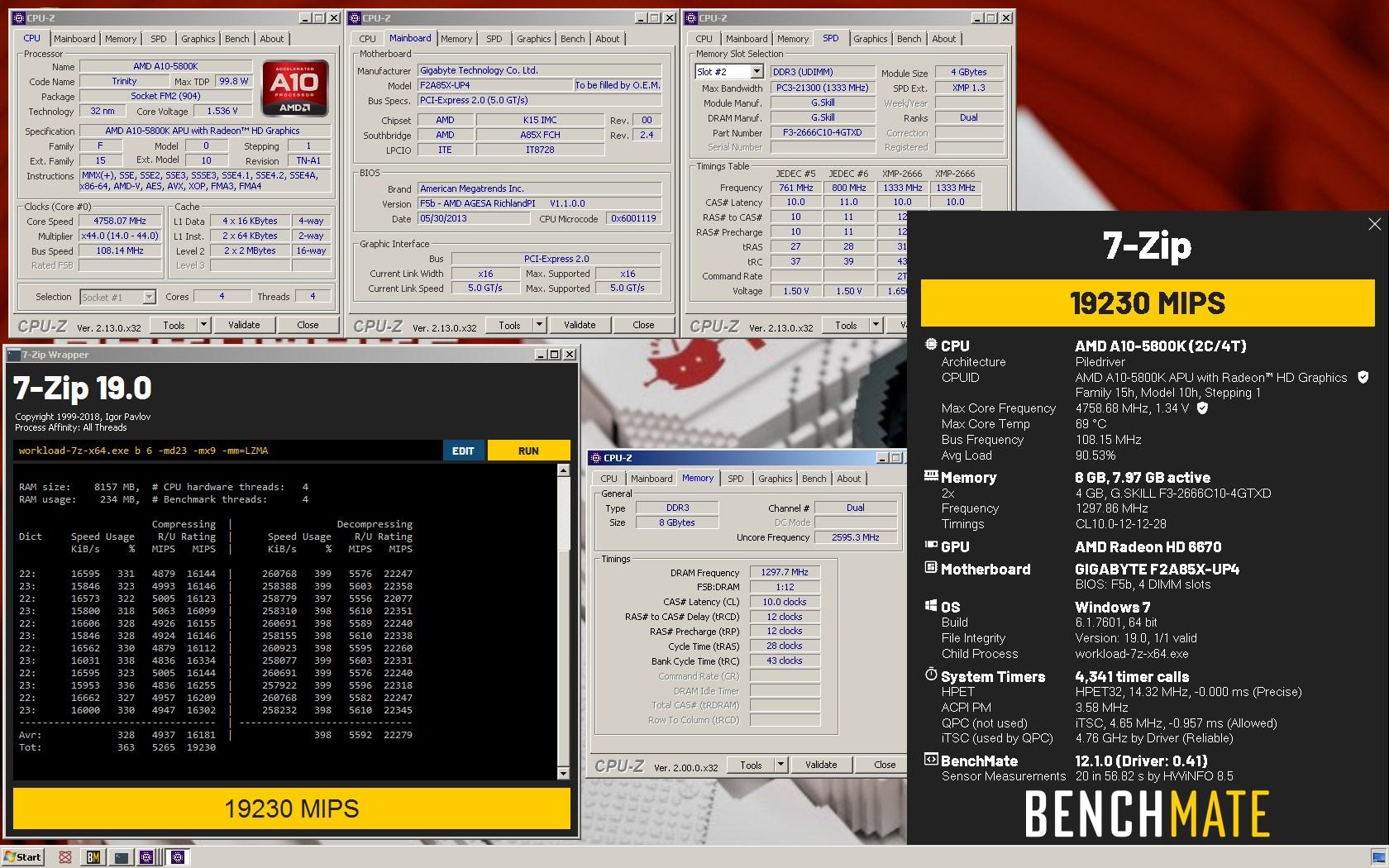Select SPD tab in CPU-Z Memory window

click(735, 479)
